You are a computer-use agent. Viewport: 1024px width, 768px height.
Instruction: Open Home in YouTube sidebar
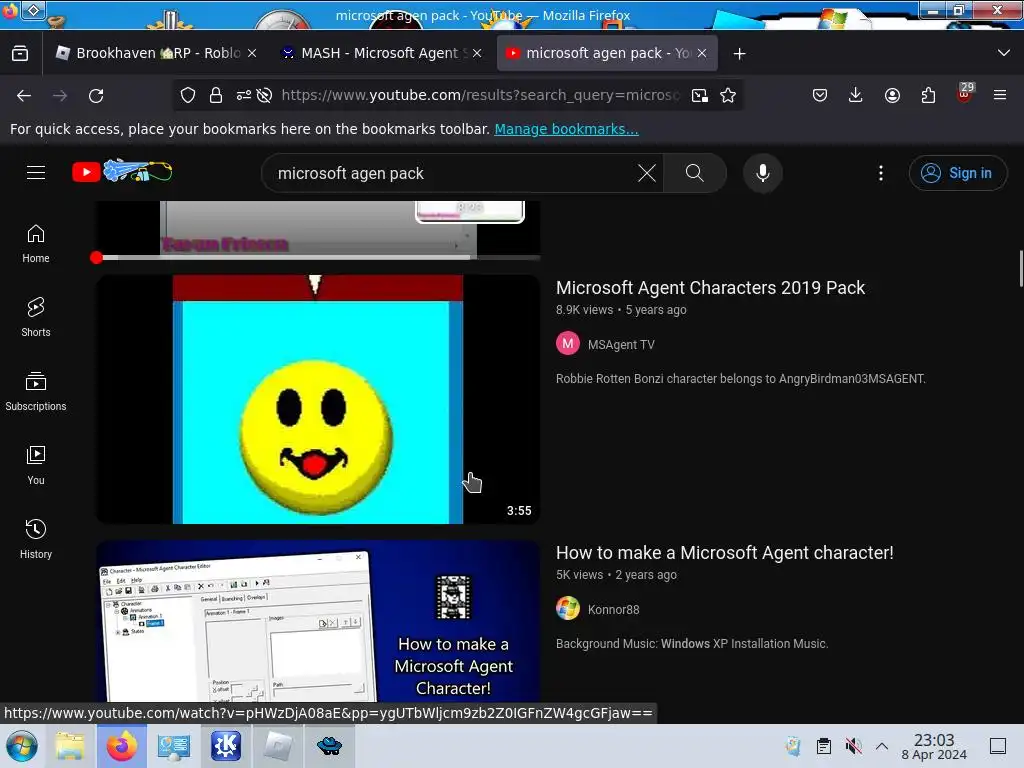[36, 244]
